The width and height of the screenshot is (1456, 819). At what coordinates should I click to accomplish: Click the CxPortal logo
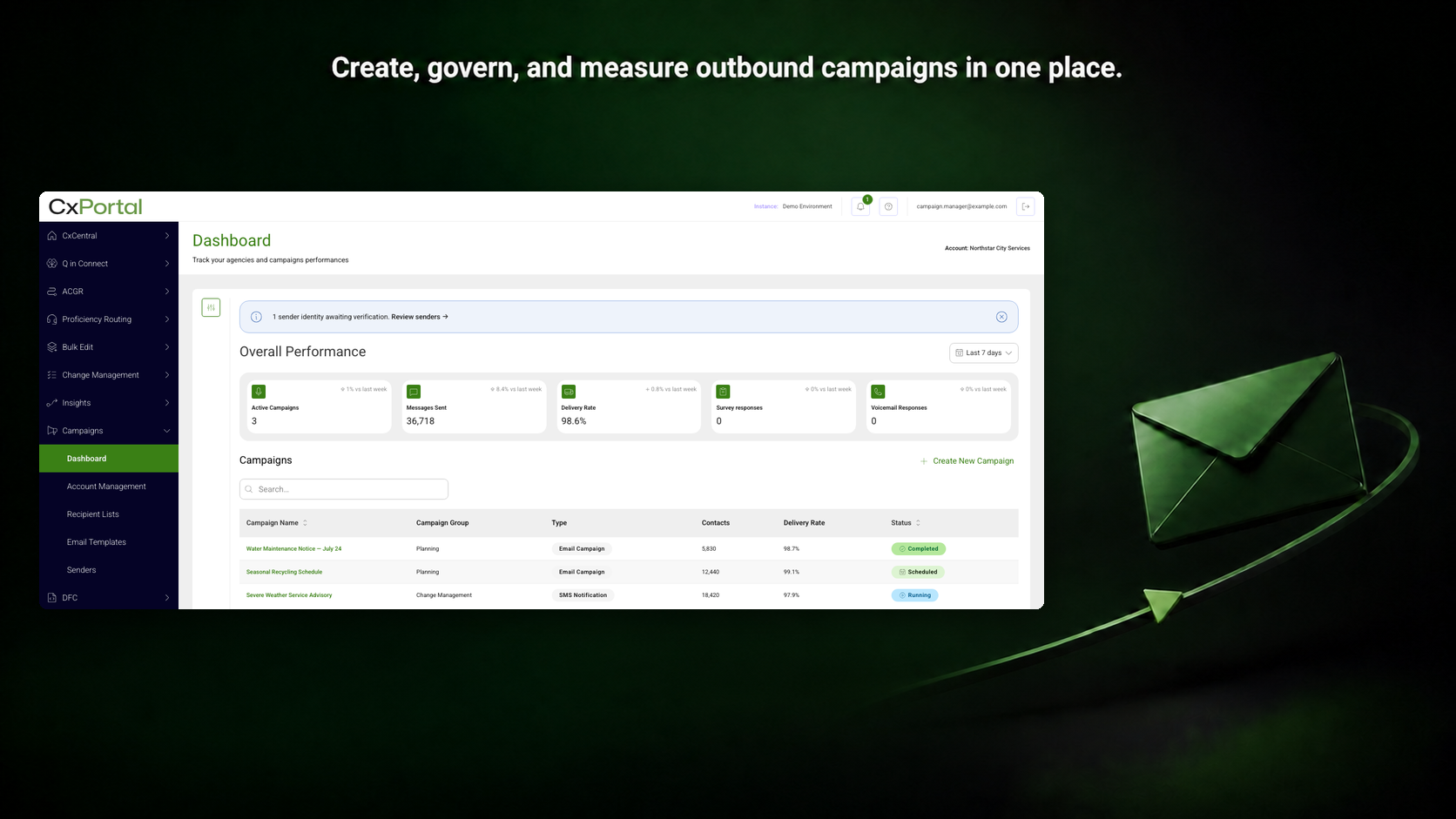click(96, 207)
